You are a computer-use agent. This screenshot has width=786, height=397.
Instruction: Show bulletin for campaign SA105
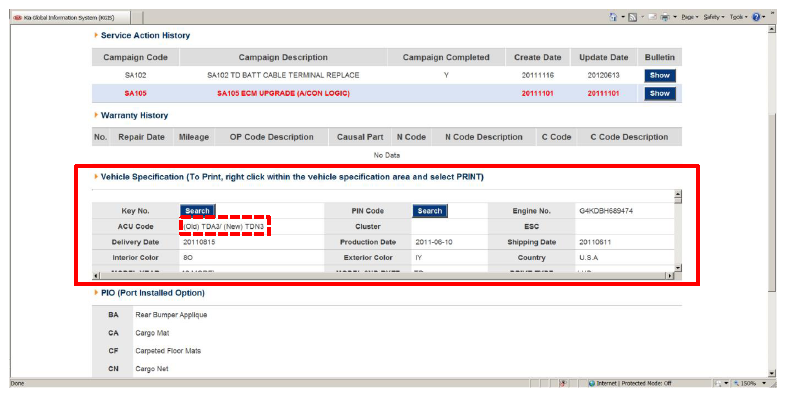click(x=660, y=93)
